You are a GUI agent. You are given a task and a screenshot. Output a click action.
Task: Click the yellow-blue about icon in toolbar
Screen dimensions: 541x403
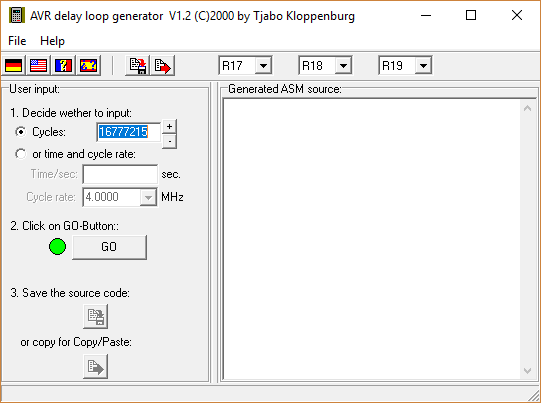[88, 65]
